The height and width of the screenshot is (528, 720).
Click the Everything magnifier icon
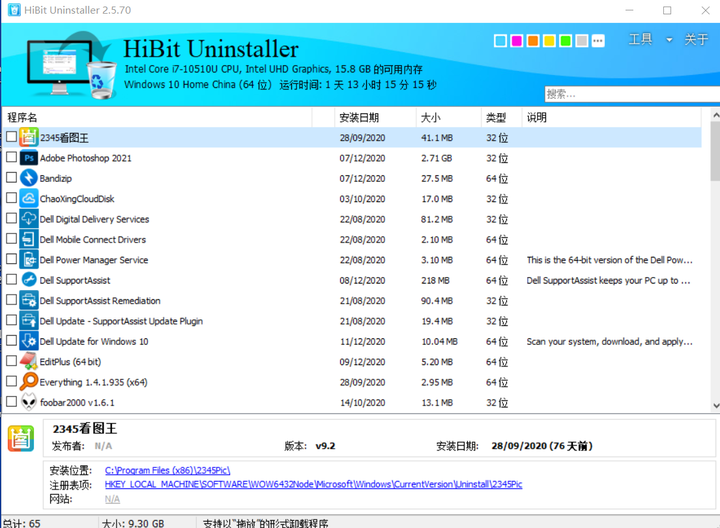tap(28, 382)
